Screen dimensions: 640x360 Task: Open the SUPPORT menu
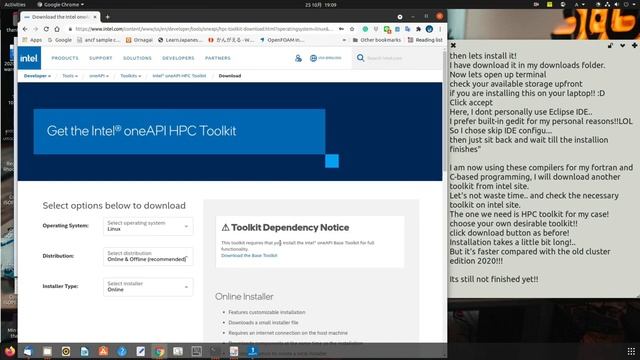(x=101, y=58)
